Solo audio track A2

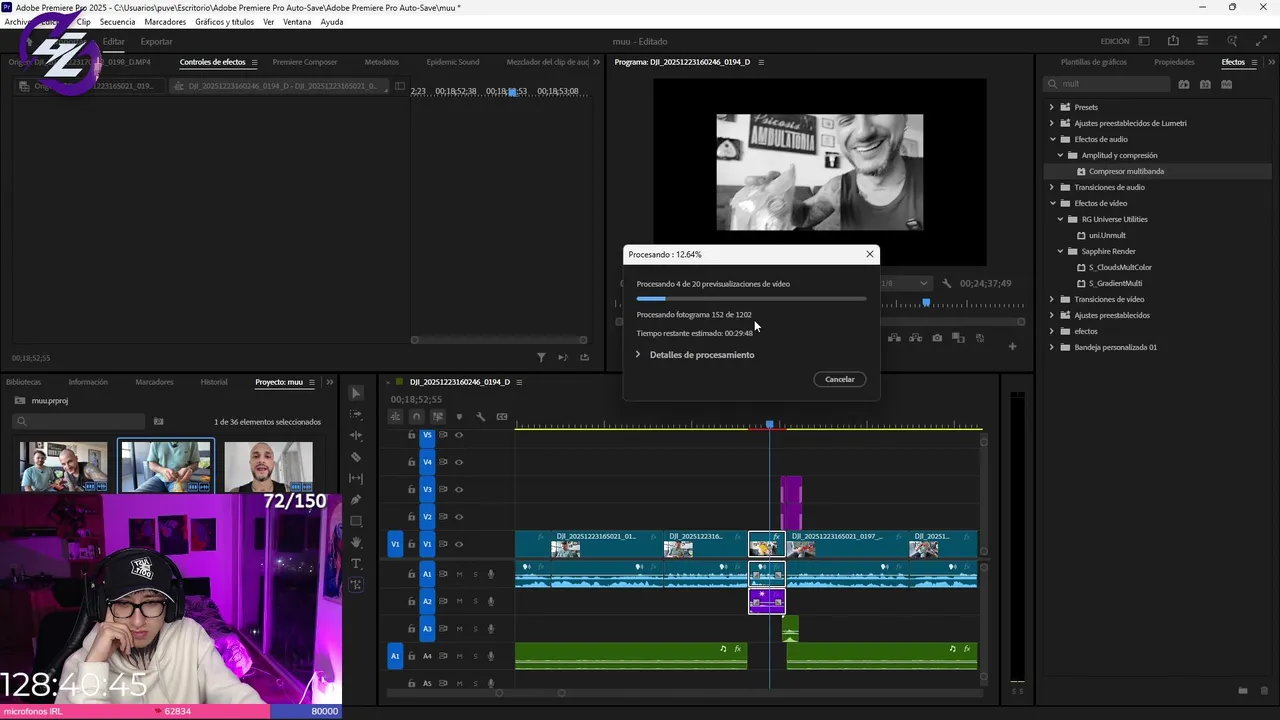pyautogui.click(x=475, y=601)
